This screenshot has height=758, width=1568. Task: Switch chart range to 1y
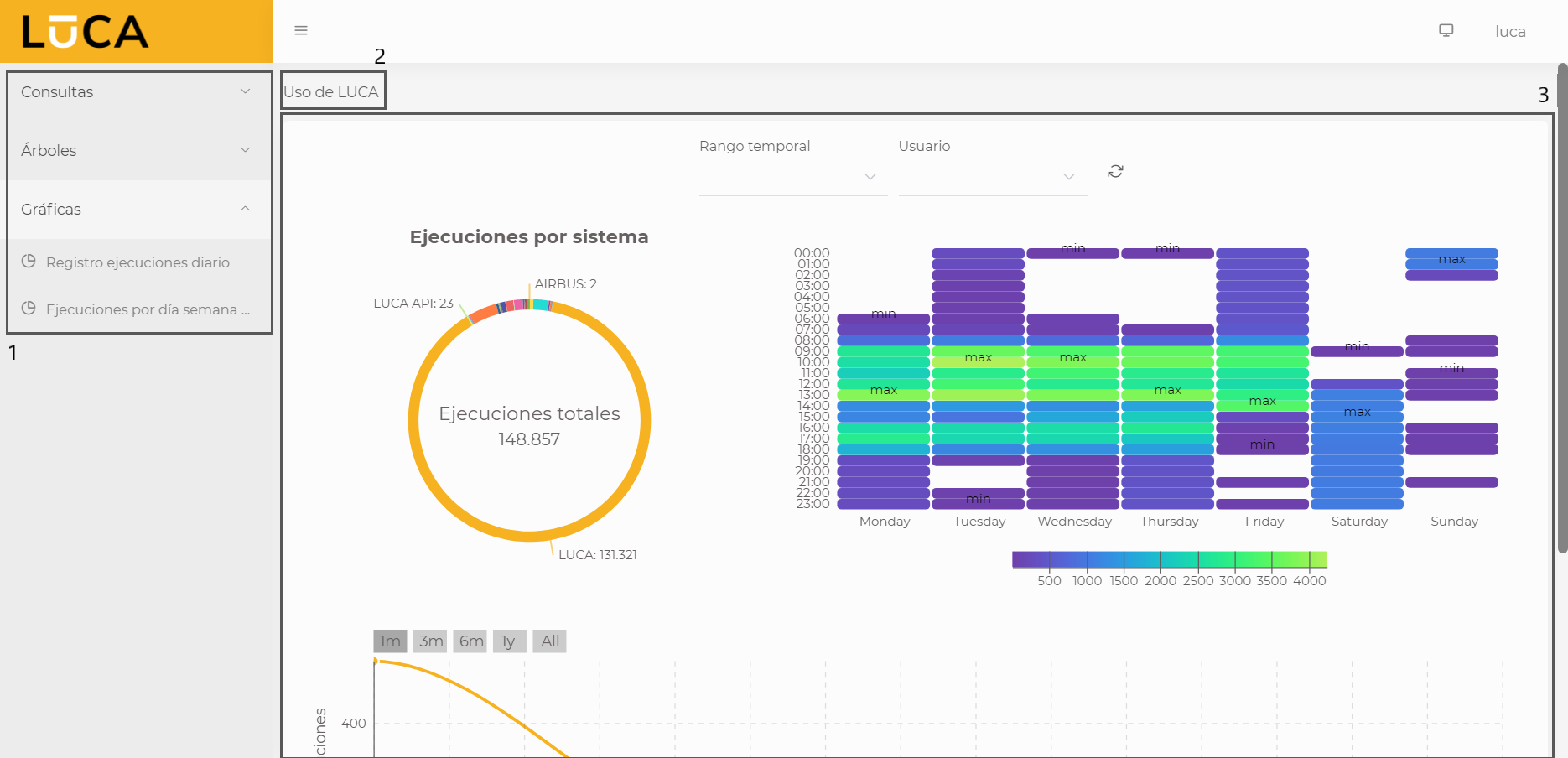(509, 641)
